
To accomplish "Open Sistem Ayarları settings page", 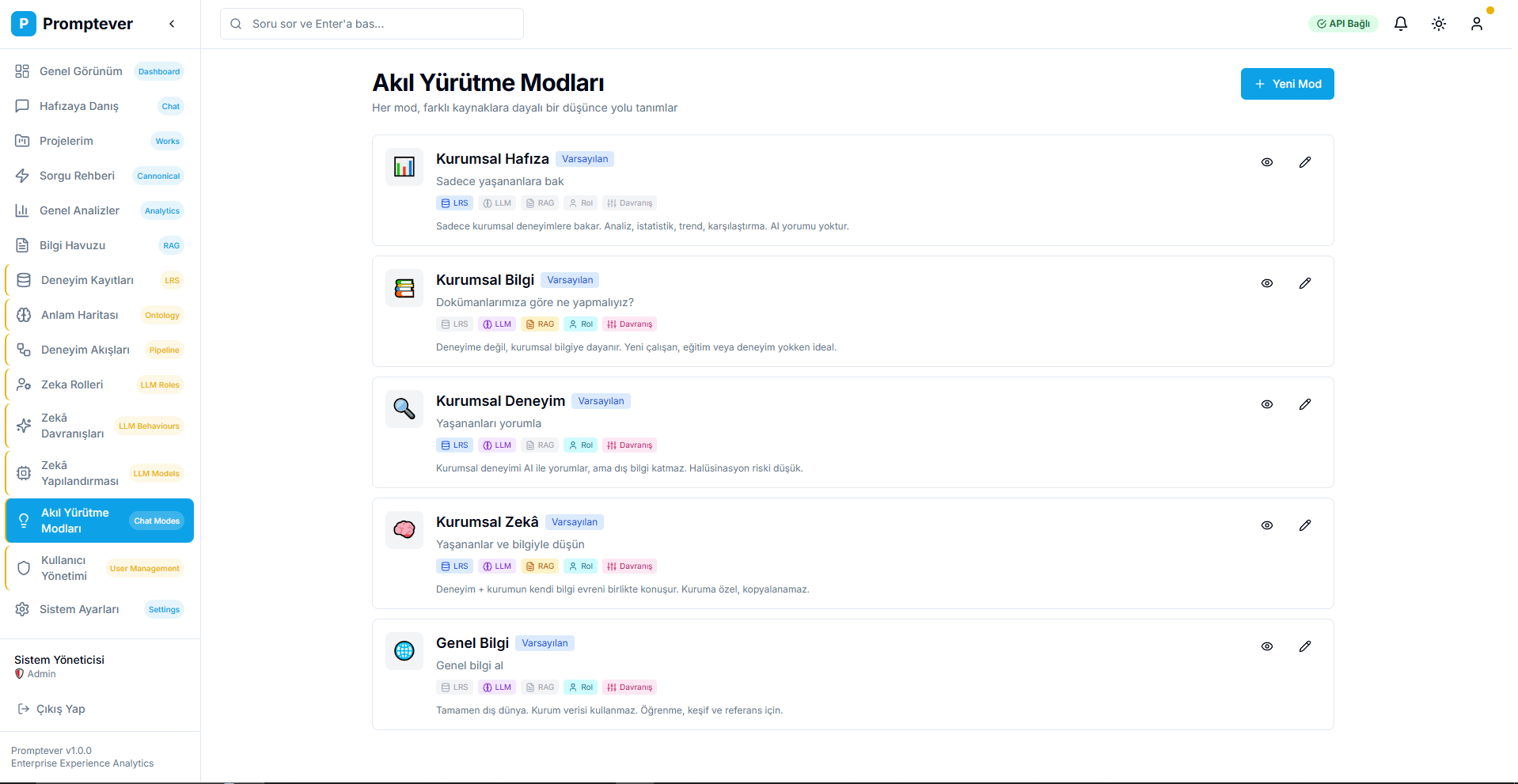I will (79, 609).
